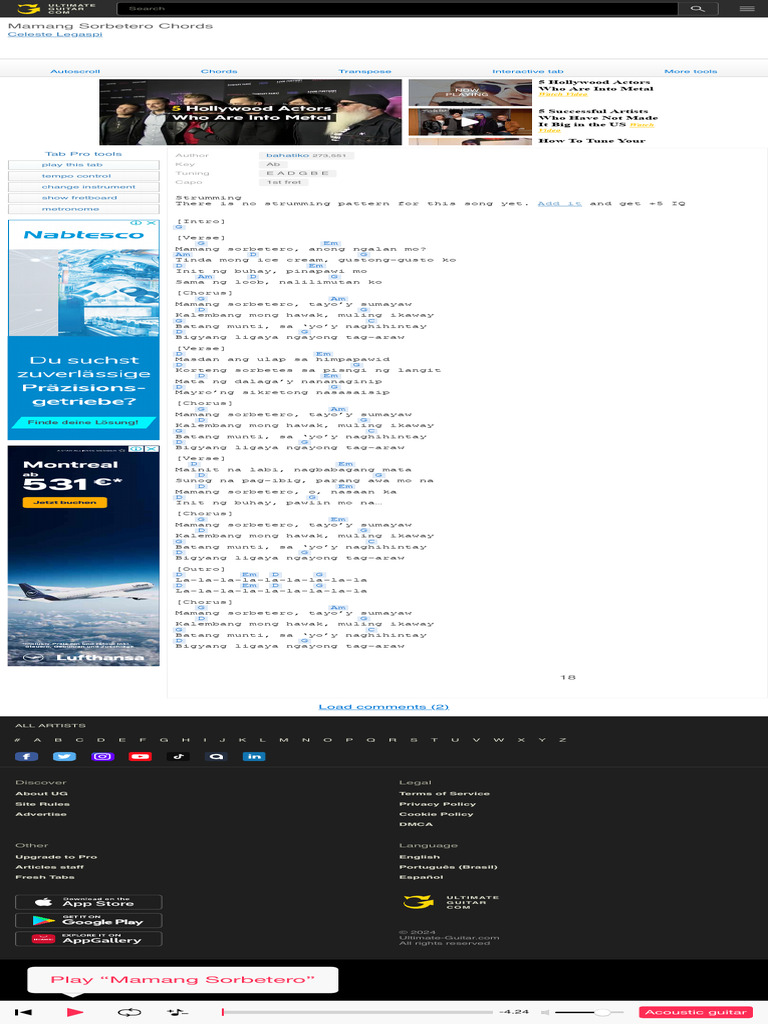Close the Lufthansa Montreal ad
The height and width of the screenshot is (1024, 768).
pos(152,449)
